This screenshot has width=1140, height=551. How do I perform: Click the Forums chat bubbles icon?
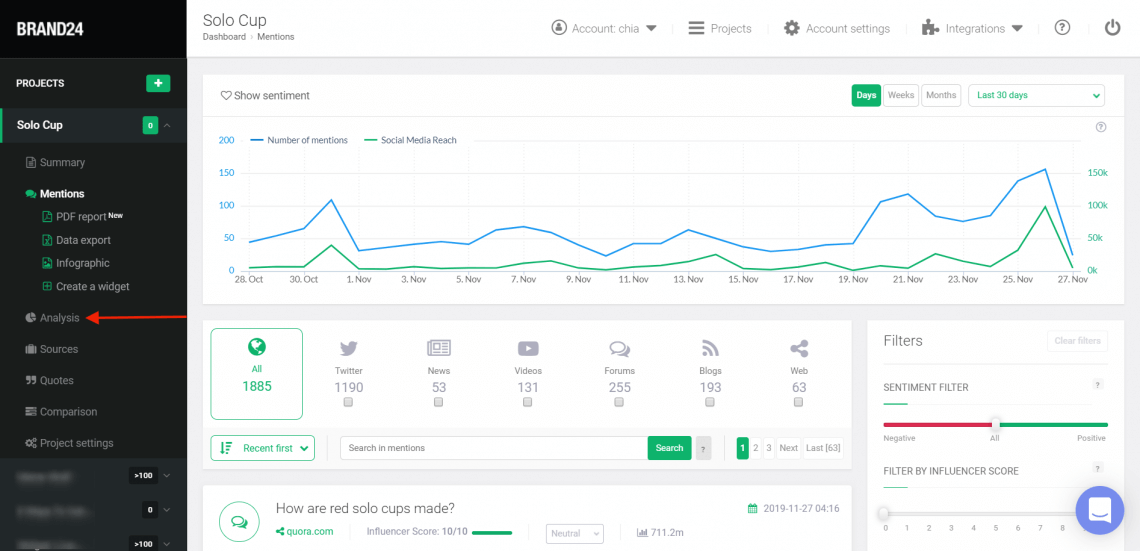click(619, 349)
